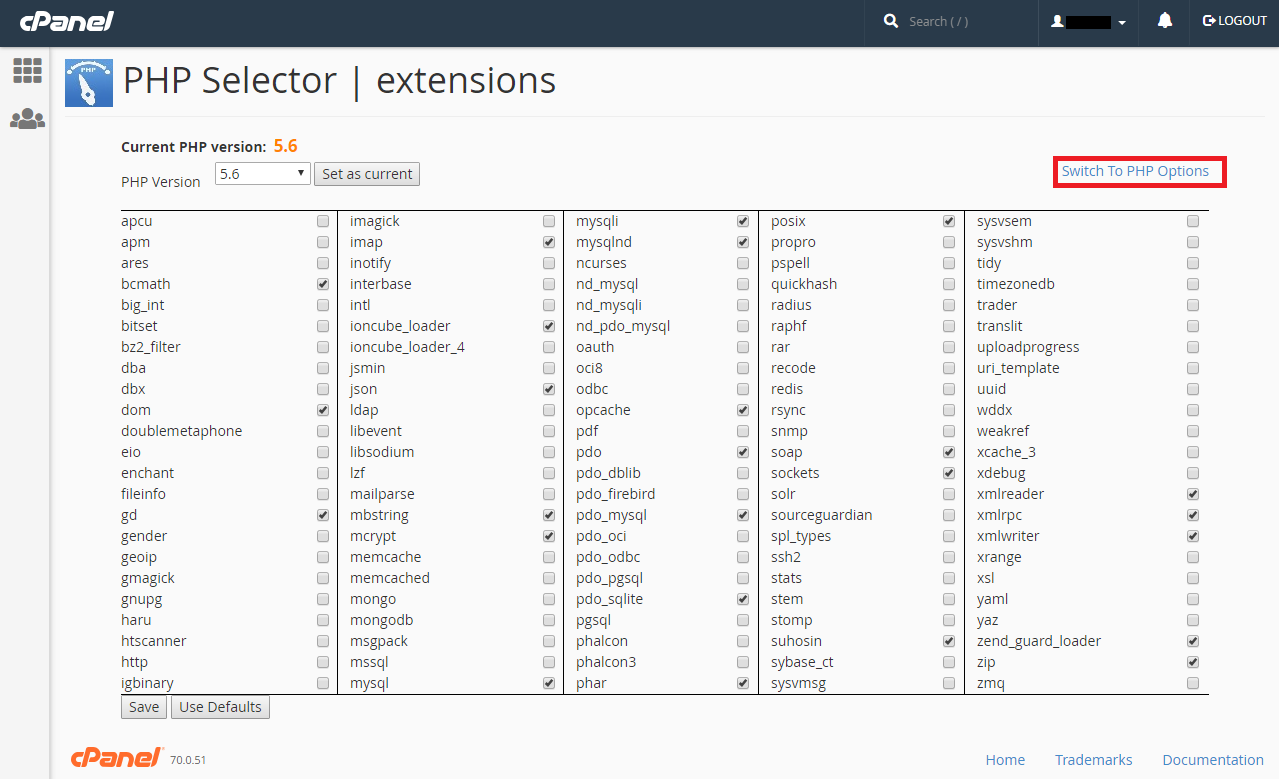Open the Documentation footer link
The image size is (1279, 779).
pos(1212,760)
